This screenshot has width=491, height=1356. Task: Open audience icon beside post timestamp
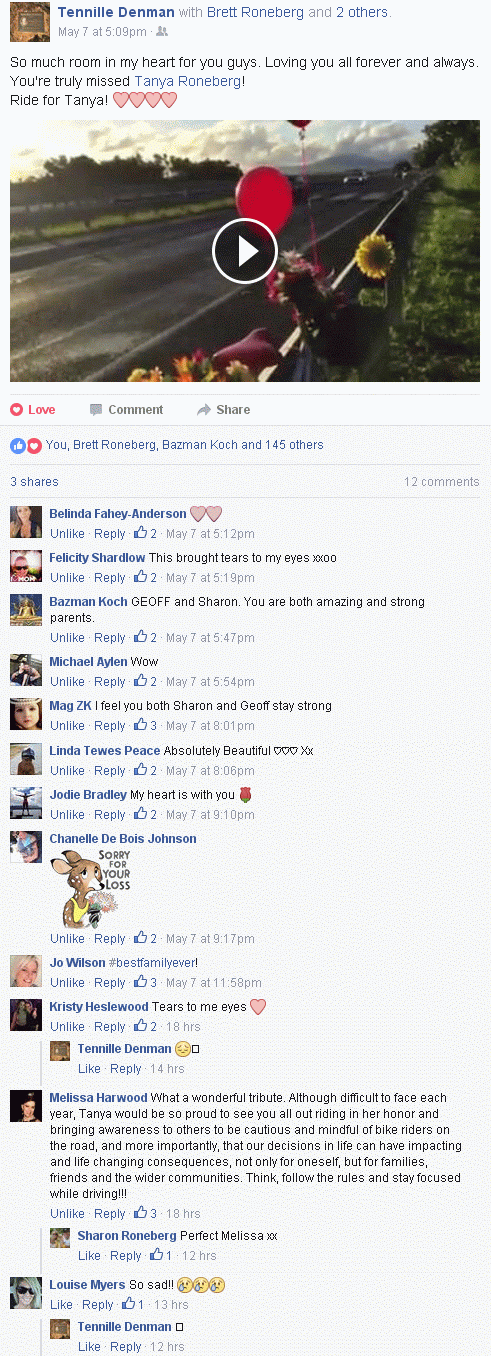click(x=162, y=32)
